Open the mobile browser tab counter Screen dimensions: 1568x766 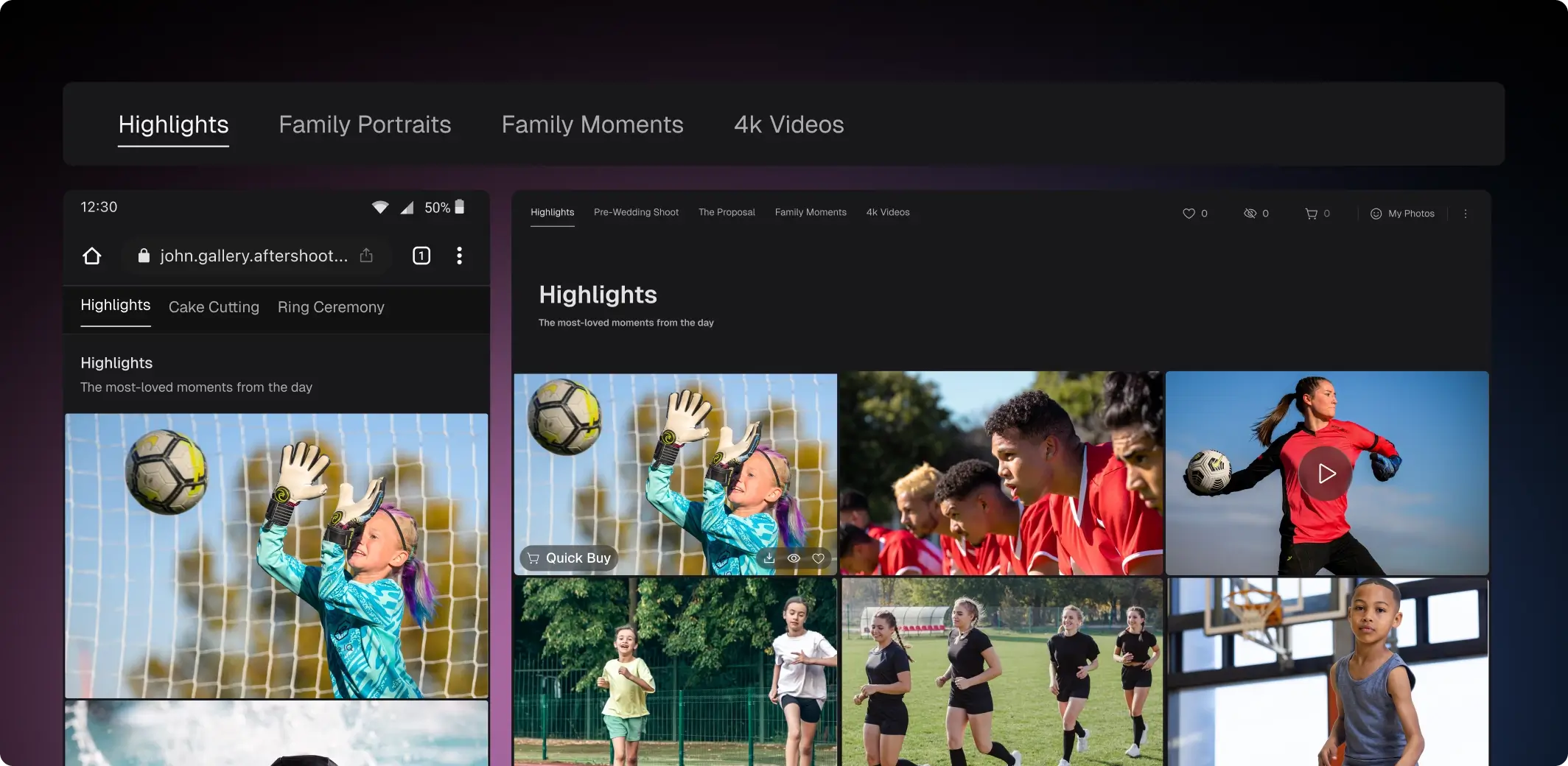[x=421, y=256]
